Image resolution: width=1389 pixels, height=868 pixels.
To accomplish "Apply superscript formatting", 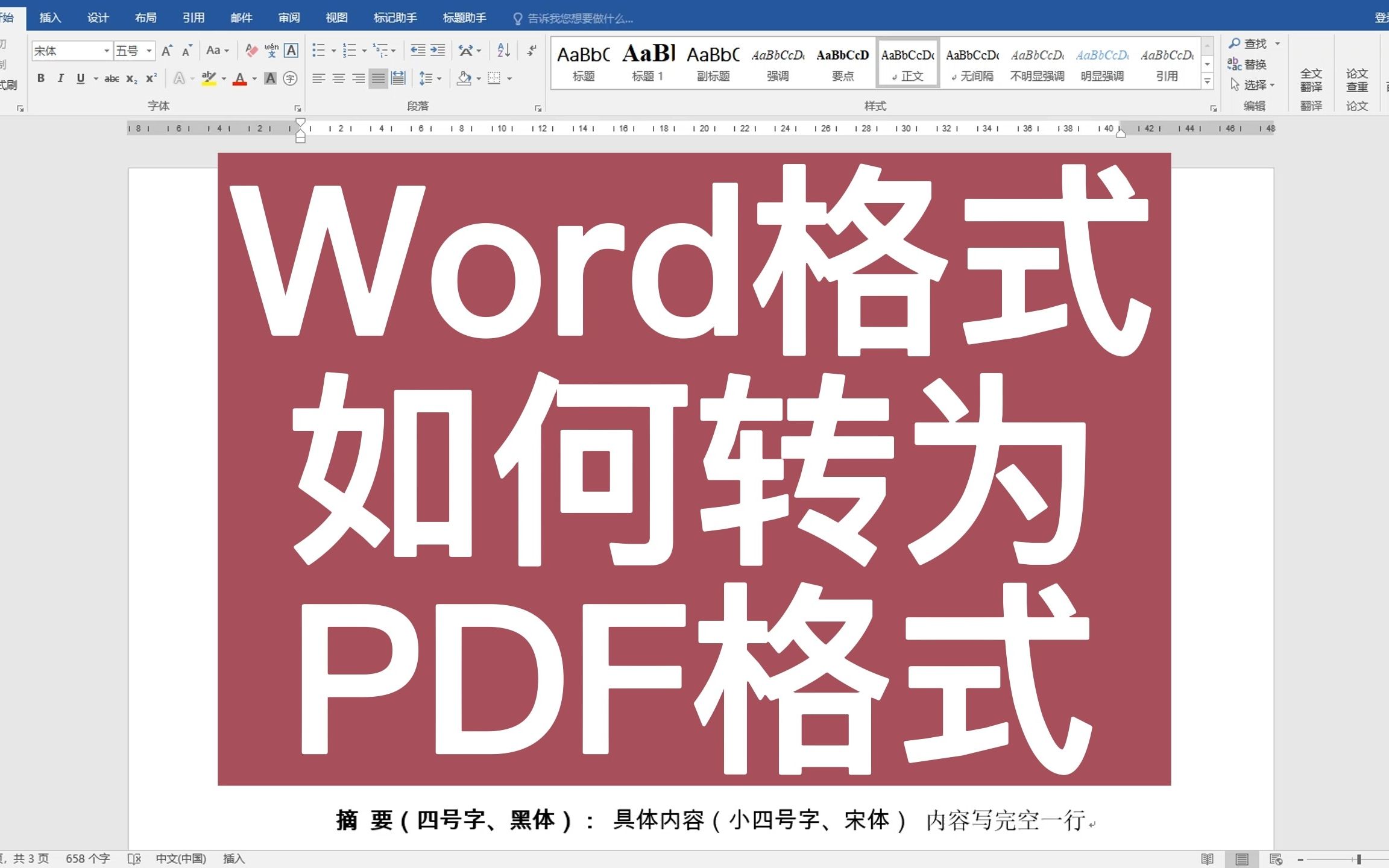I will click(151, 78).
